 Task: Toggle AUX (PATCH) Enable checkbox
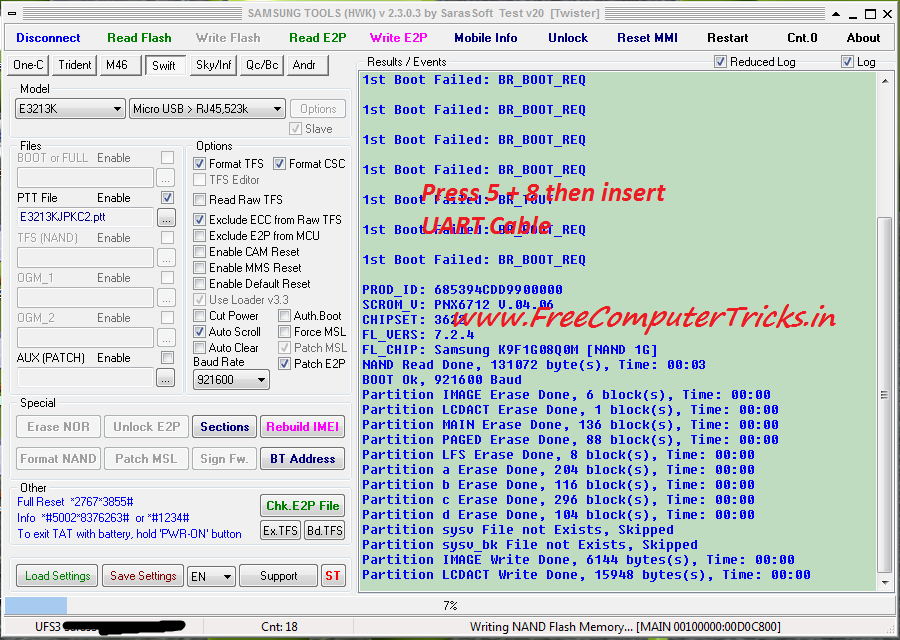tap(167, 358)
